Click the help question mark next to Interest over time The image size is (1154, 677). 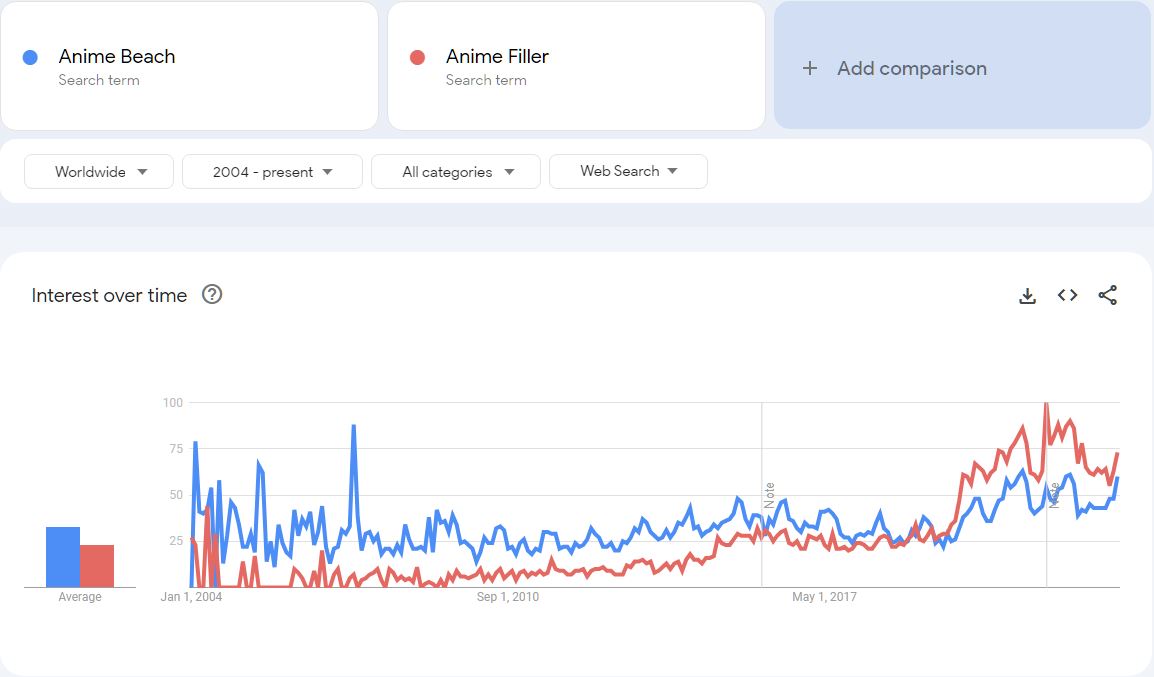(x=211, y=295)
